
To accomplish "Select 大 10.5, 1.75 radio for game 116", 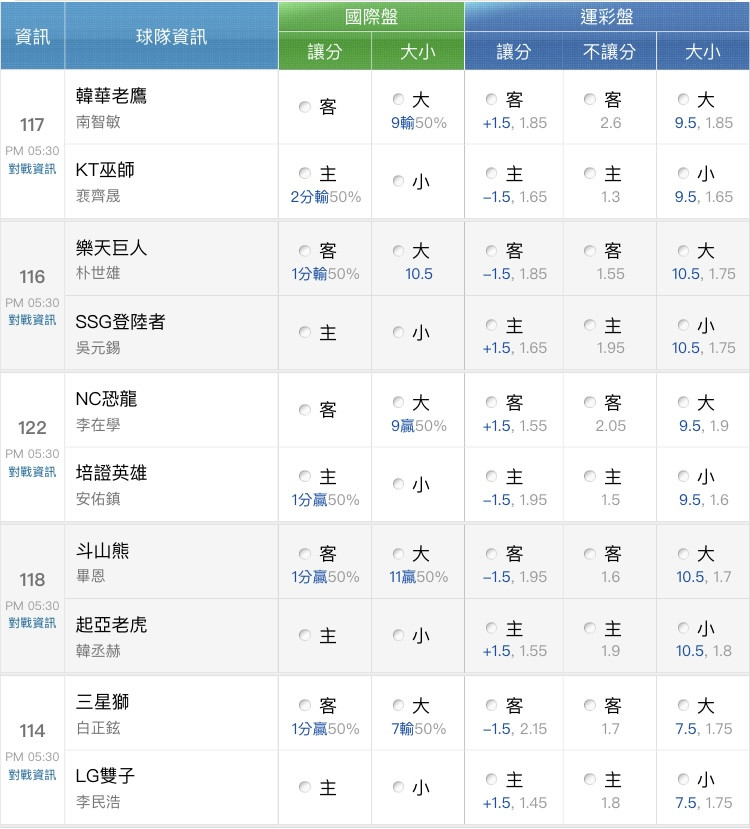I will [683, 251].
